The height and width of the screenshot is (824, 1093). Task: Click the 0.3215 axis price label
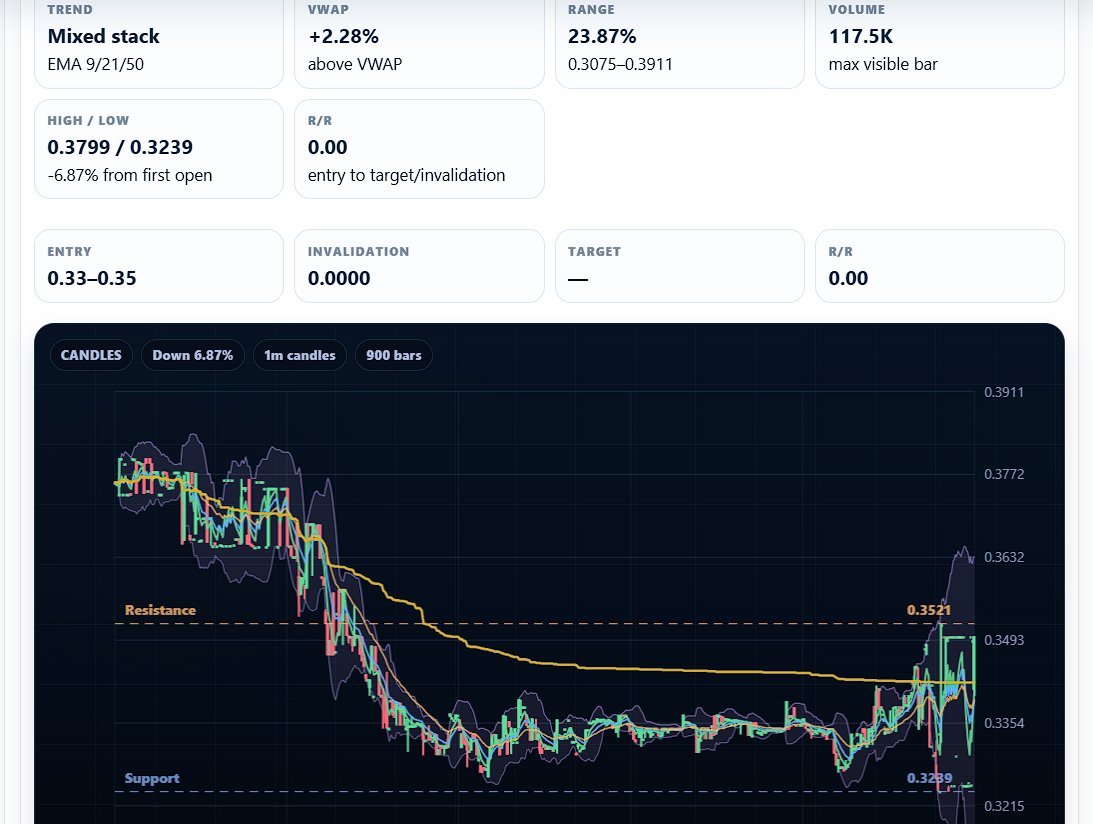pos(1004,806)
